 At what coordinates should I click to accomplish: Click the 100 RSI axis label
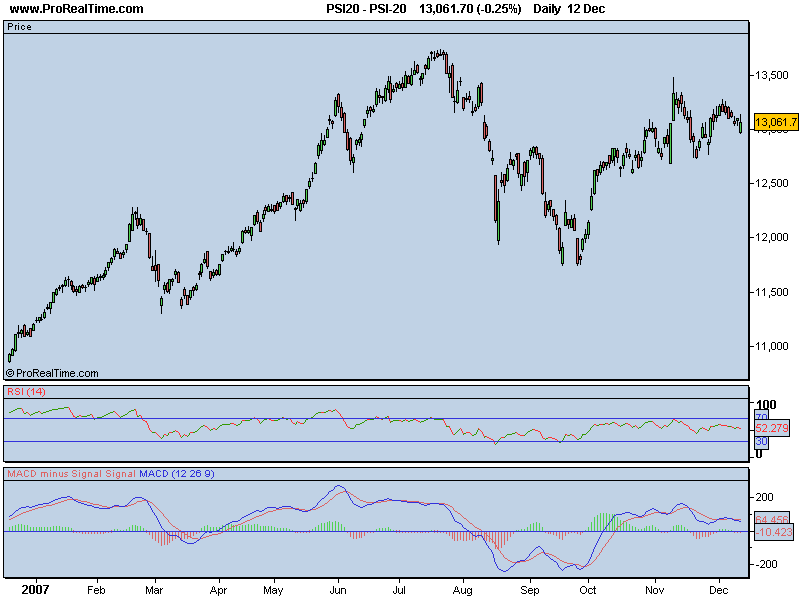(765, 405)
